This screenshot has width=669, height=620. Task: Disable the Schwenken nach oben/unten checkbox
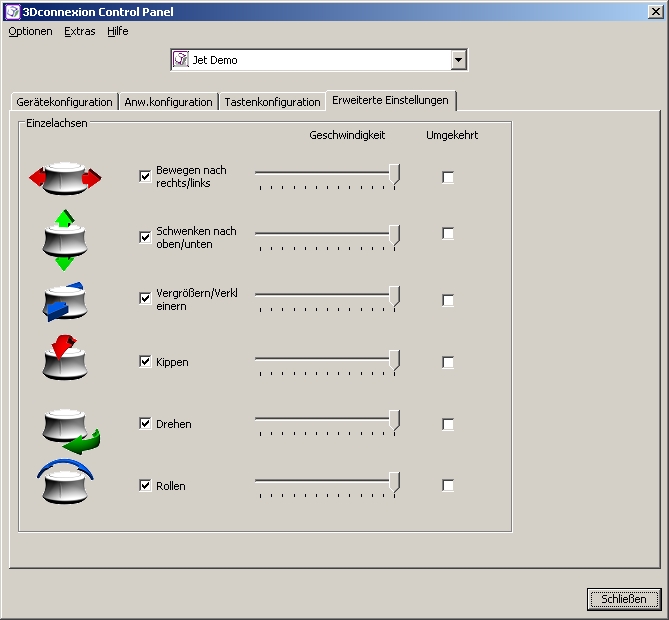click(145, 237)
